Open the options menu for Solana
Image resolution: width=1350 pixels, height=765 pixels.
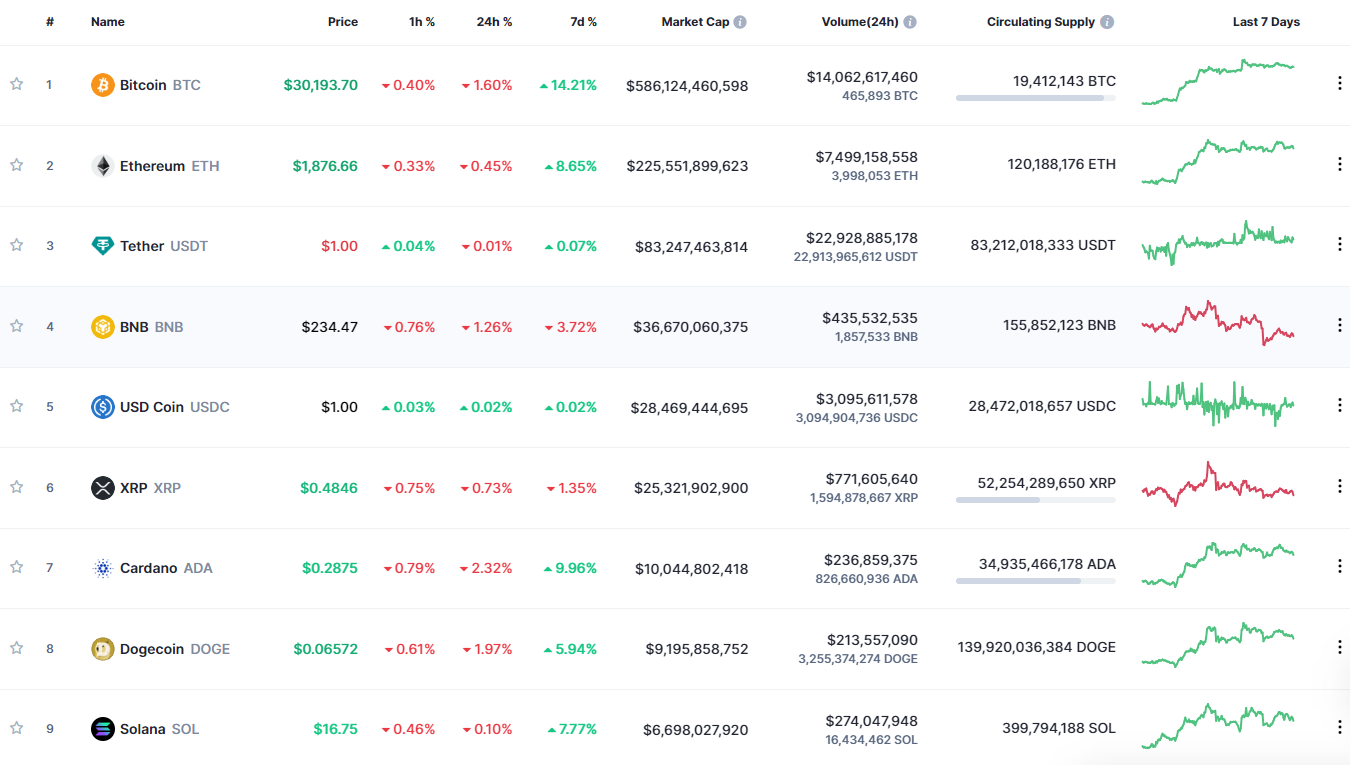point(1339,726)
